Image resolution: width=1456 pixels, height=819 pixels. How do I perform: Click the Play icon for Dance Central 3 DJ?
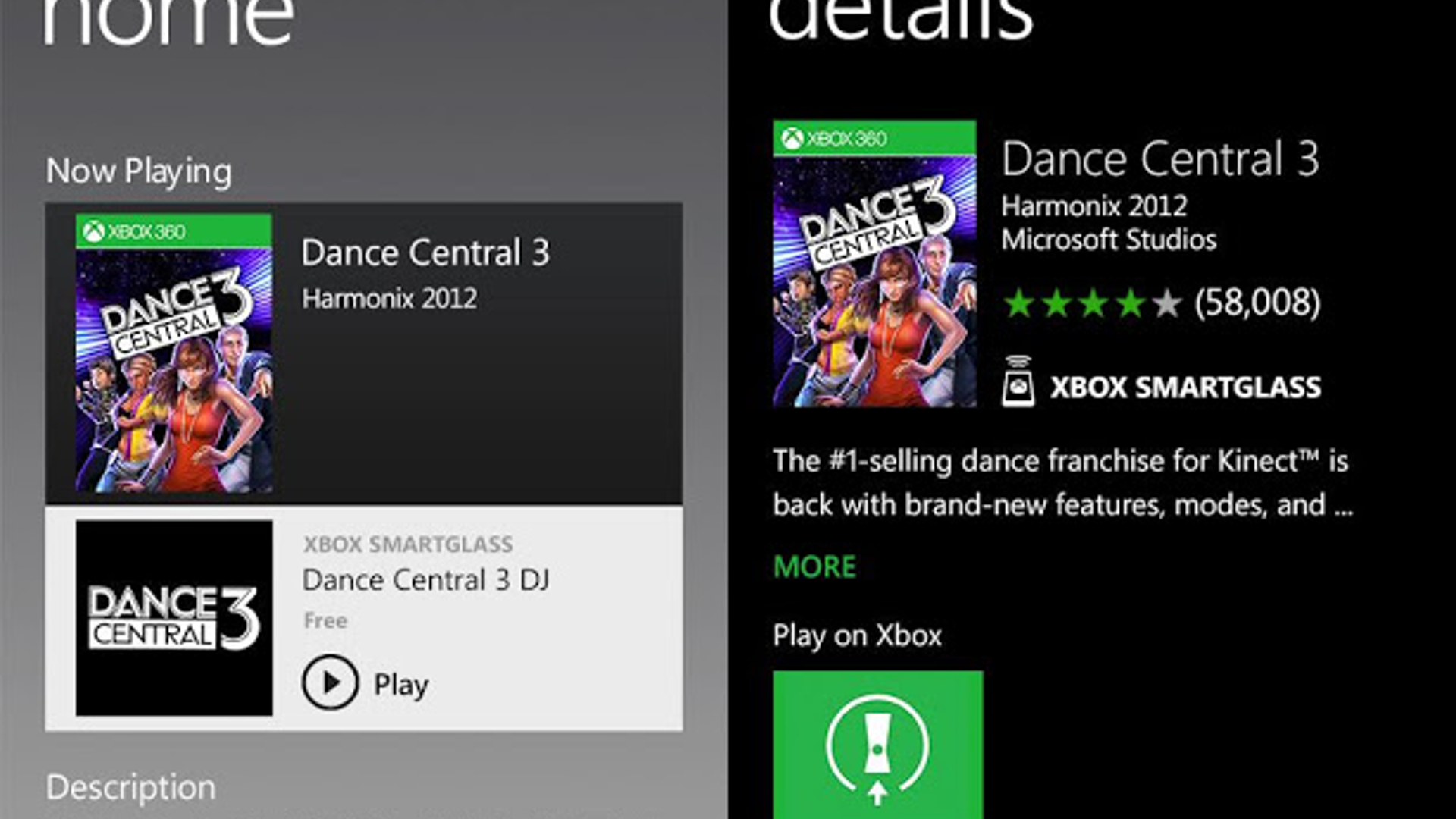(x=331, y=682)
